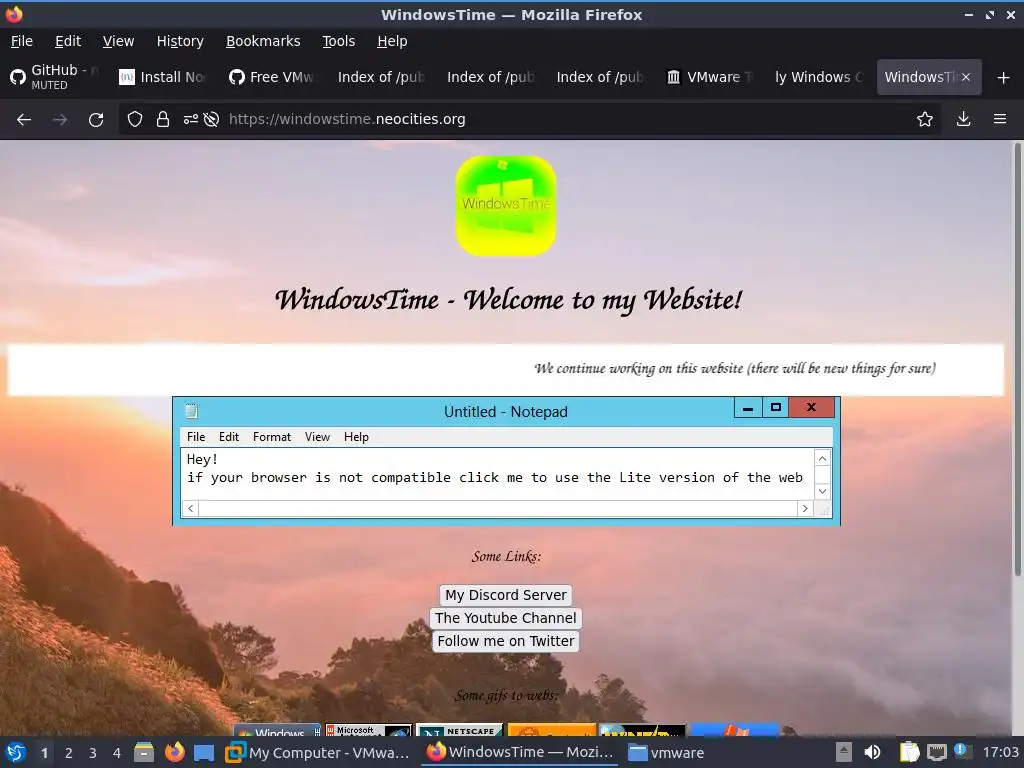Viewport: 1024px width, 768px height.
Task: Open the tracking protection shield icon
Action: (x=135, y=120)
